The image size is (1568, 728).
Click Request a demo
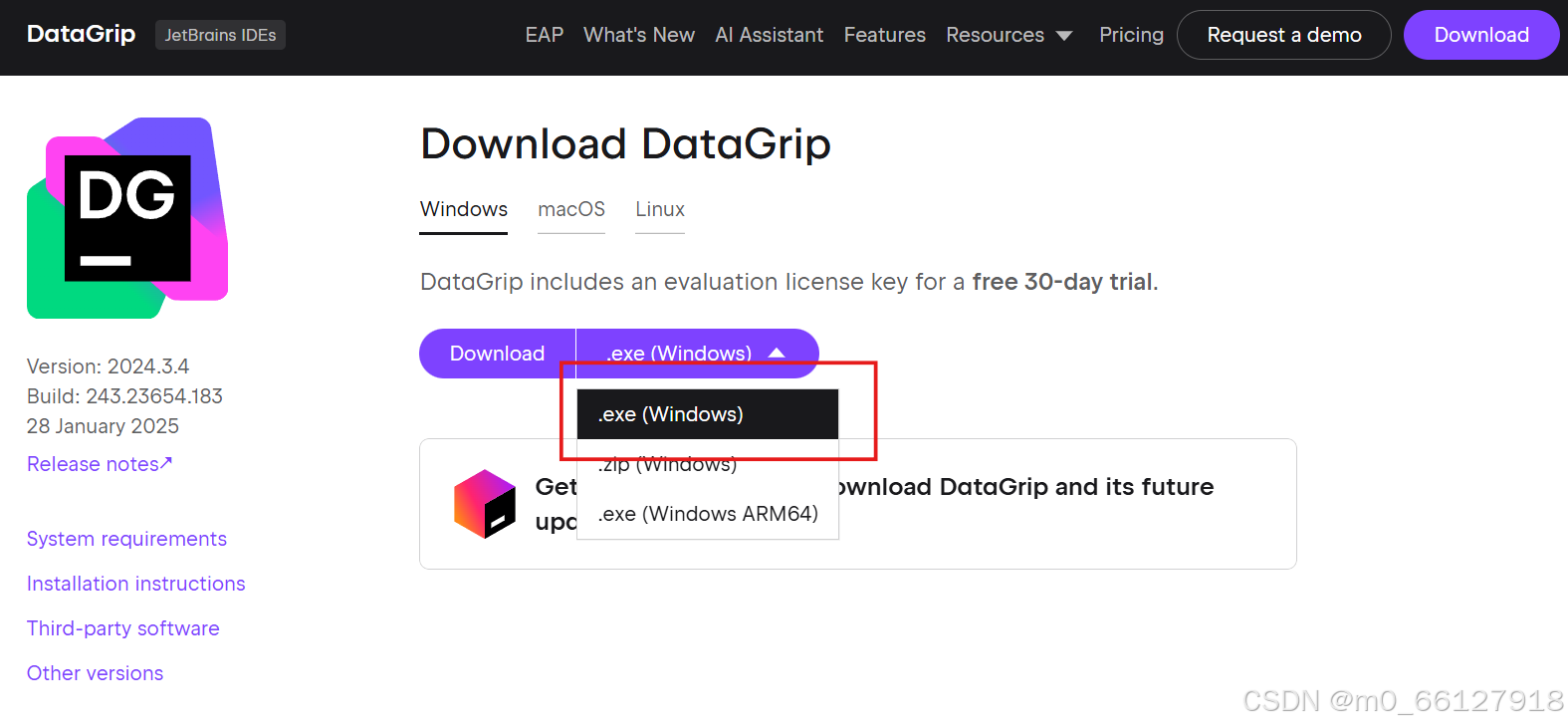[x=1284, y=34]
